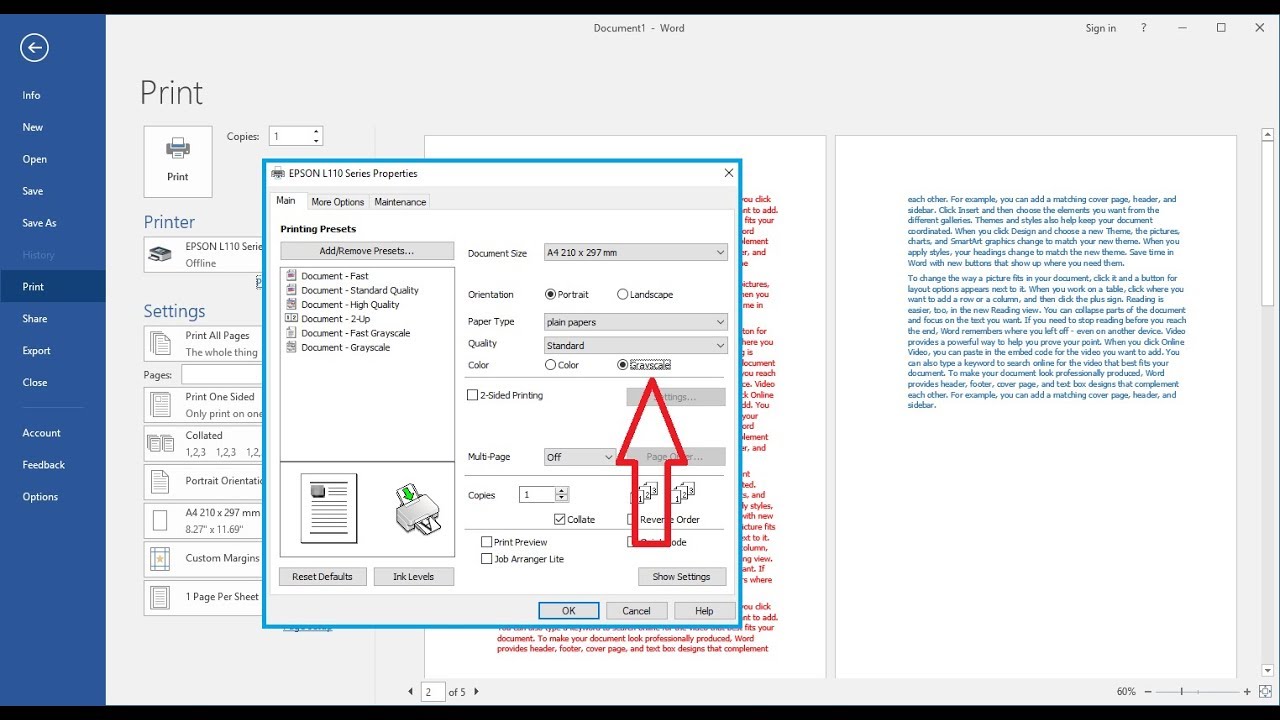Click the A4 paper size icon in Settings
Screen dimensions: 1280x720
[160, 520]
